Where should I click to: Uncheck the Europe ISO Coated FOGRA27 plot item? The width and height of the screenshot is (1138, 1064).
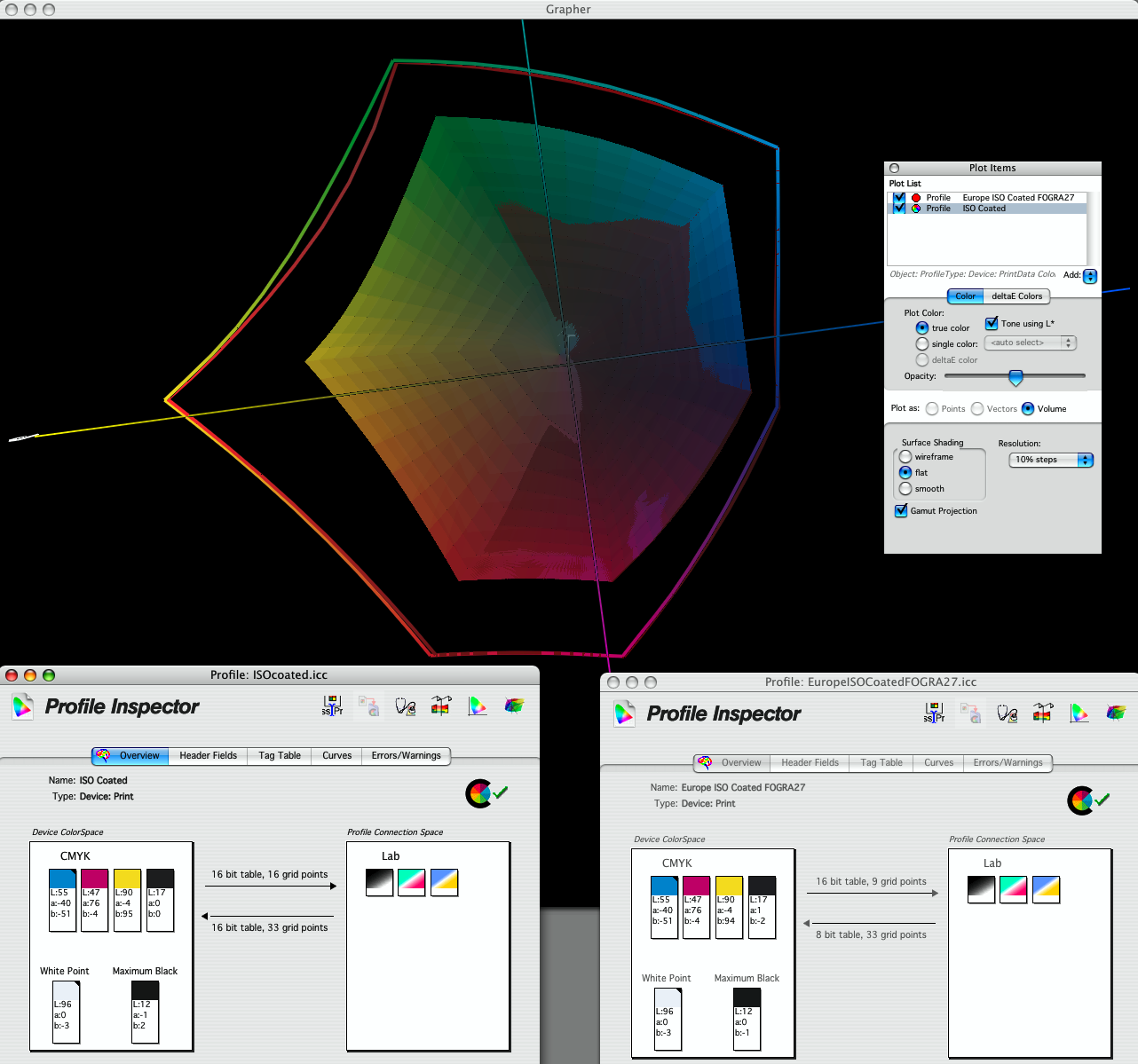coord(899,198)
